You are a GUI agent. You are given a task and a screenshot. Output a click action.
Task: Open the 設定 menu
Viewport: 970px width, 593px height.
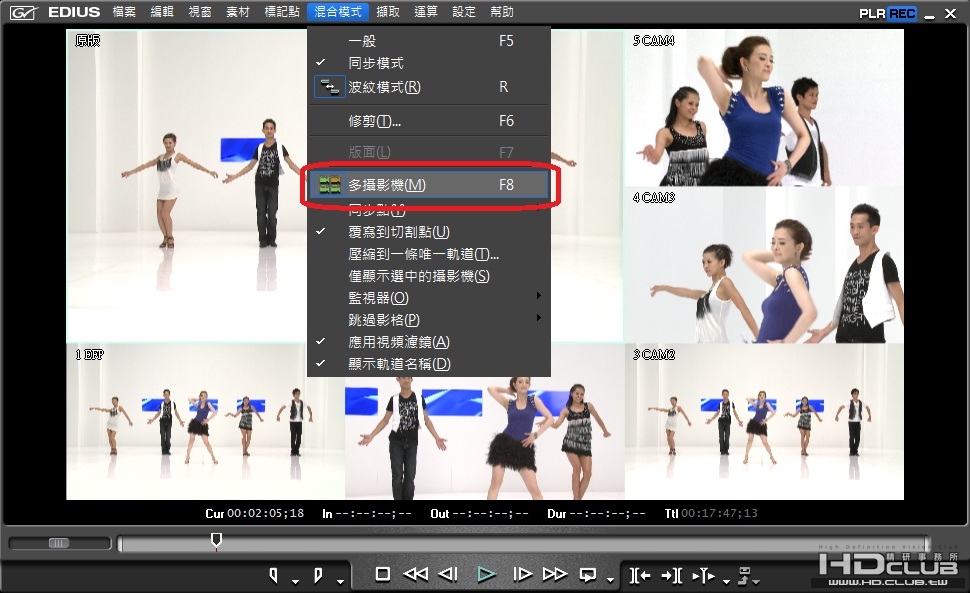(463, 12)
